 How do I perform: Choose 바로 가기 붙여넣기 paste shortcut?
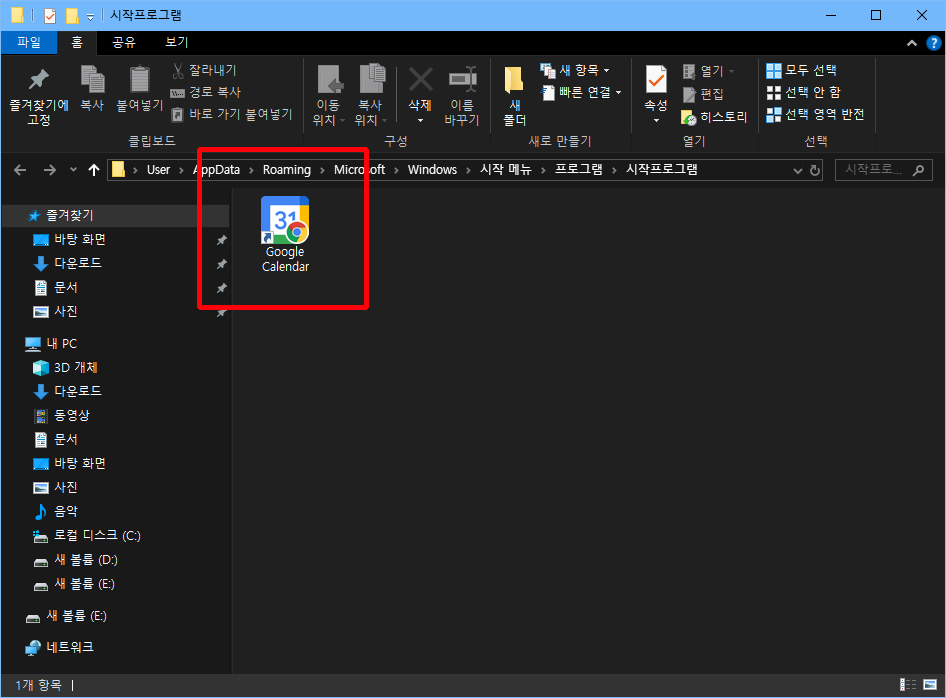[x=232, y=114]
